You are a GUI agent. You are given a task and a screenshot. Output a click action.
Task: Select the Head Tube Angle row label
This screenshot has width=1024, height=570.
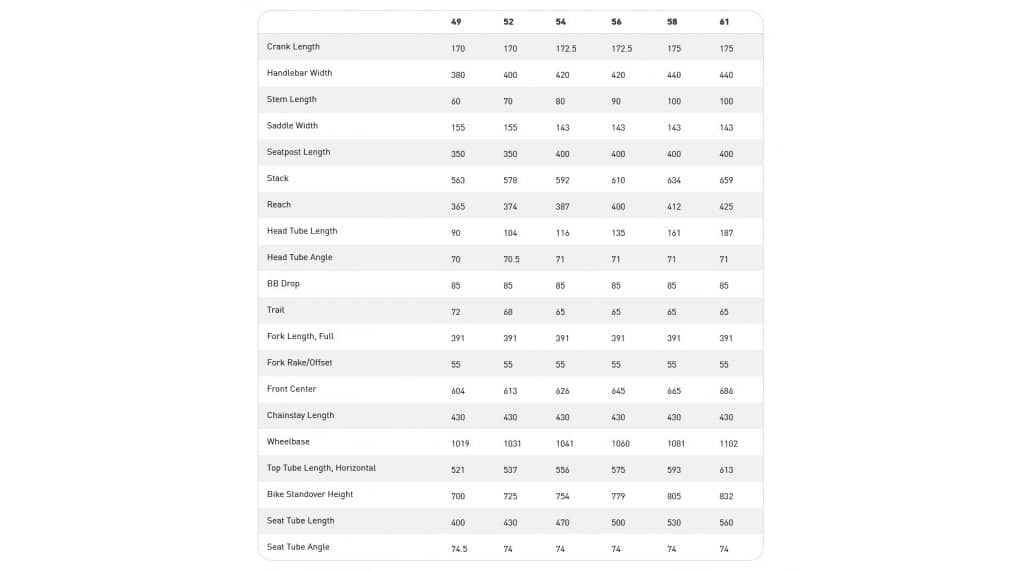click(x=299, y=258)
